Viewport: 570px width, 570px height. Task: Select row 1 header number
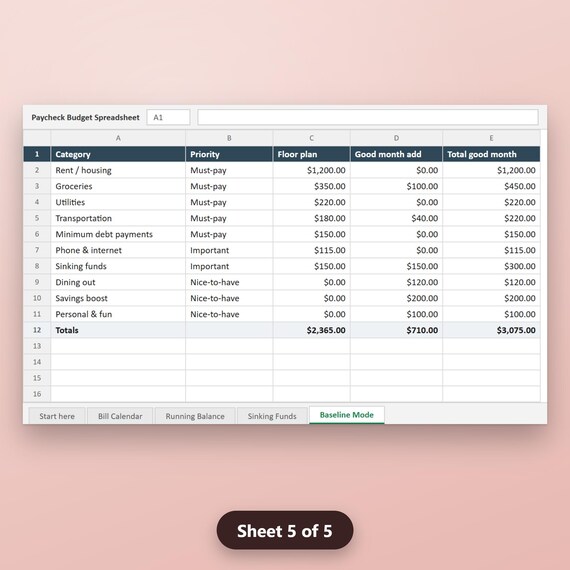(37, 154)
